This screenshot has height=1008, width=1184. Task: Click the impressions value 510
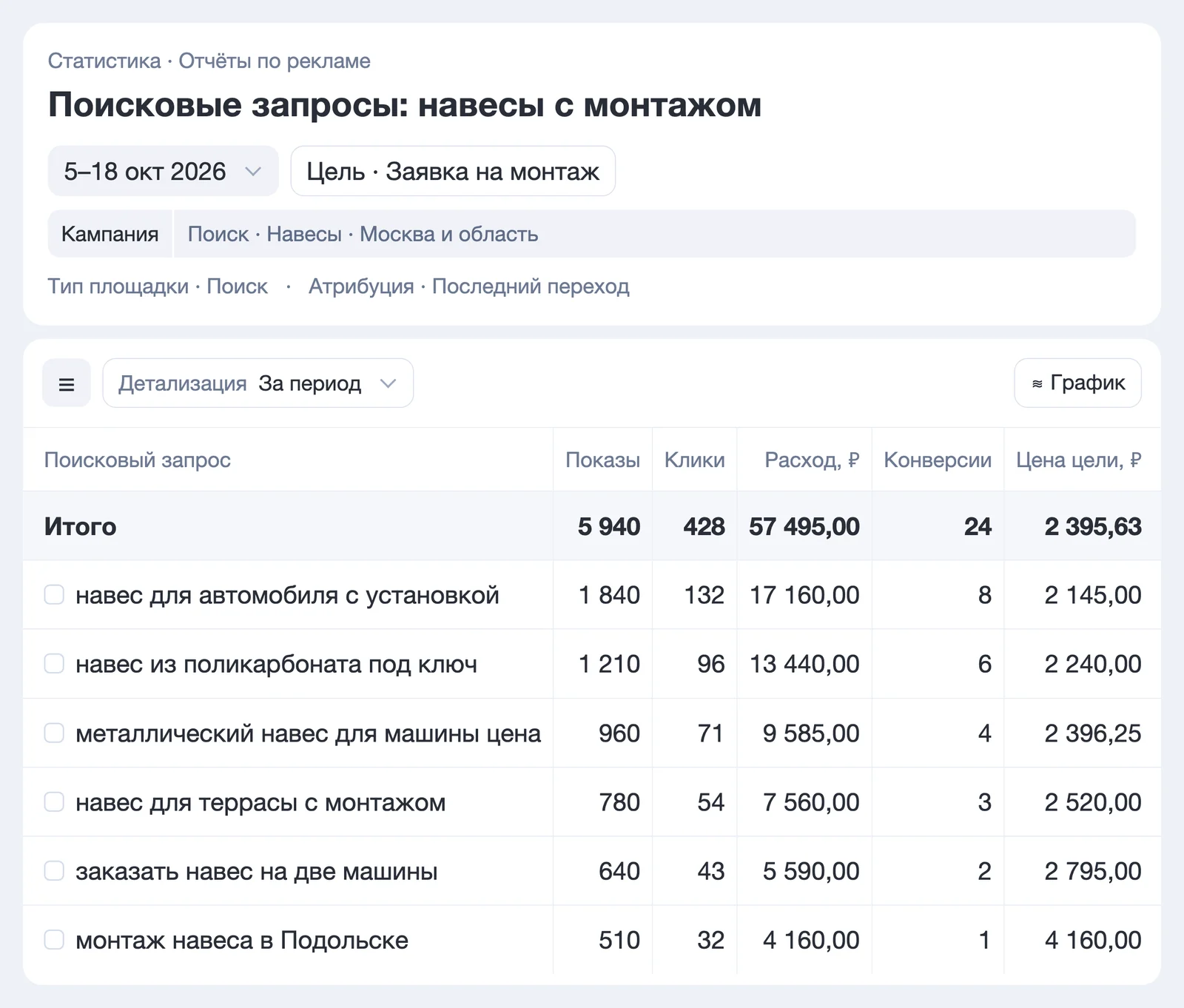point(619,940)
